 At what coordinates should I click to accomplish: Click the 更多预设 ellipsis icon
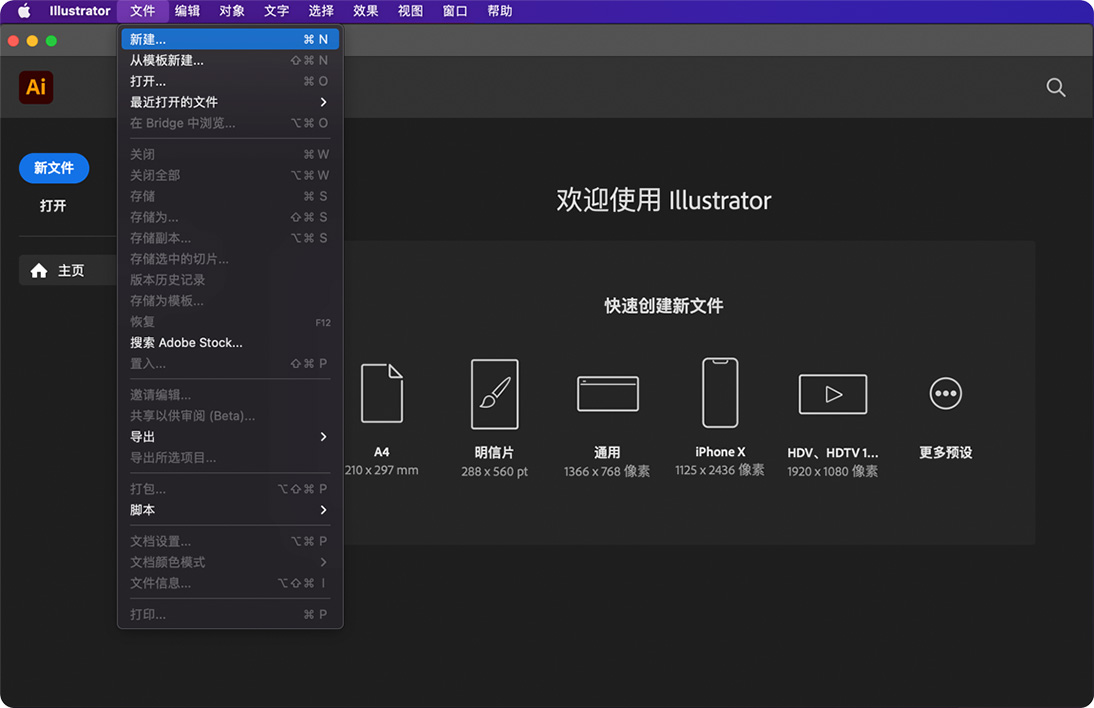click(x=945, y=393)
